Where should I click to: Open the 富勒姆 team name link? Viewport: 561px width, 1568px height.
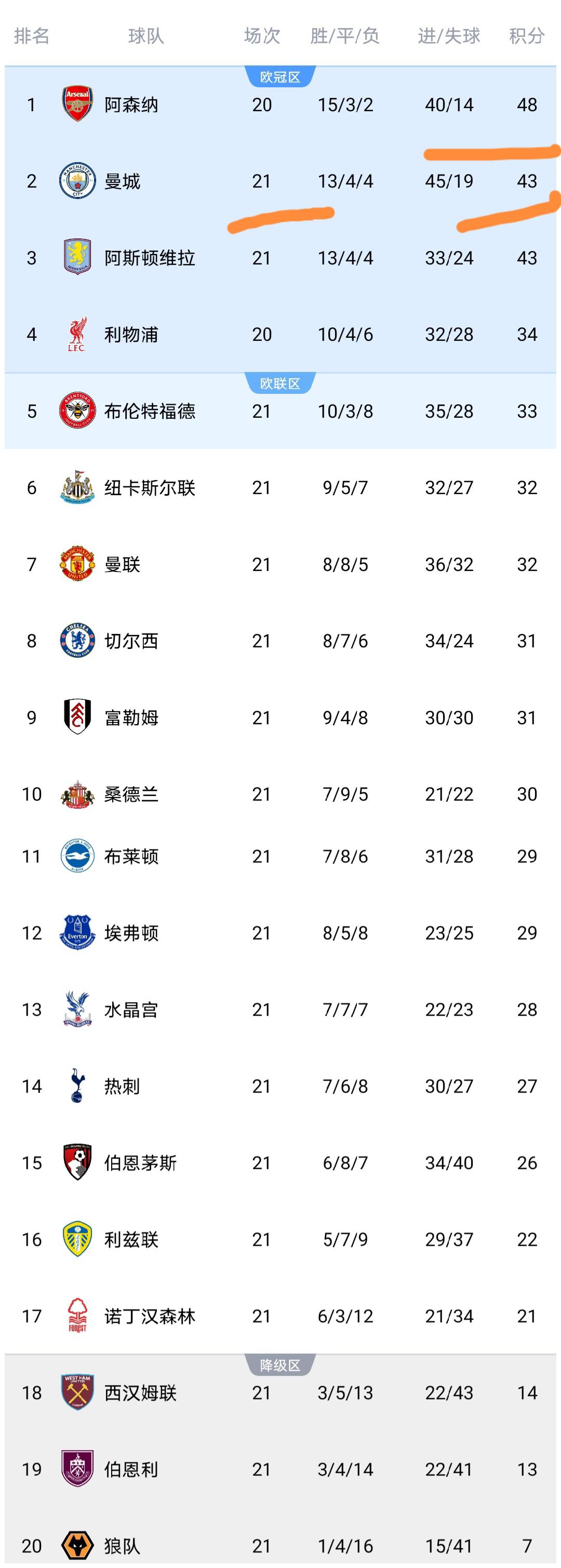click(x=131, y=717)
